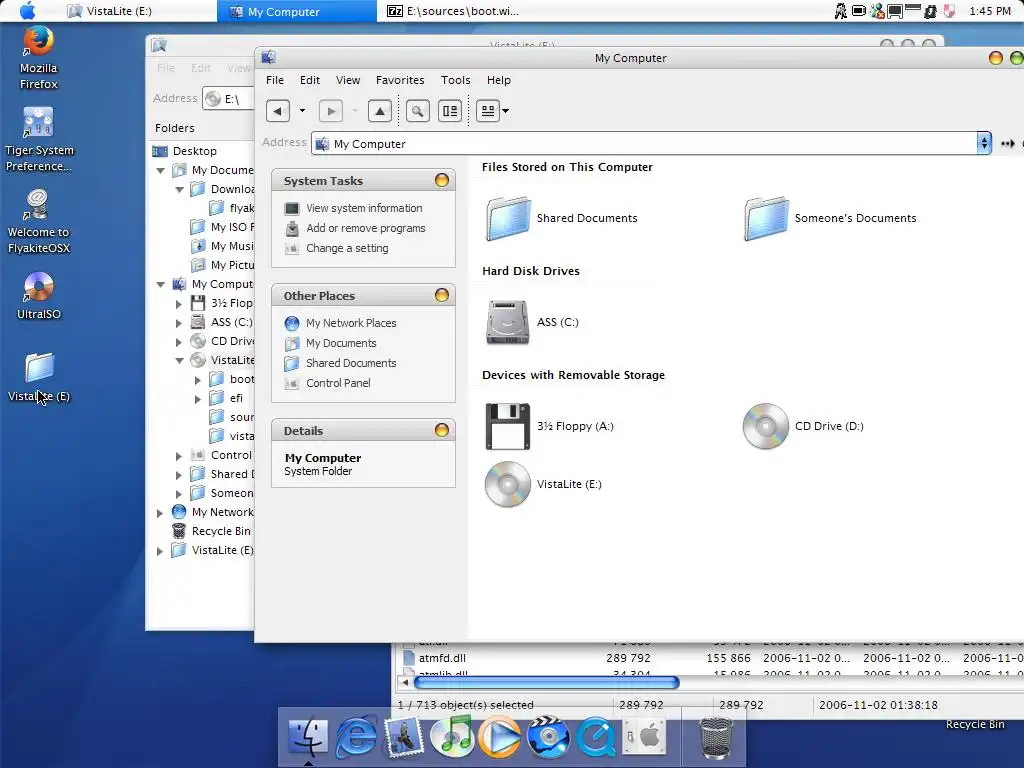The width and height of the screenshot is (1024, 768).
Task: Click the E:\ address field in VistaLite window
Action: [229, 99]
